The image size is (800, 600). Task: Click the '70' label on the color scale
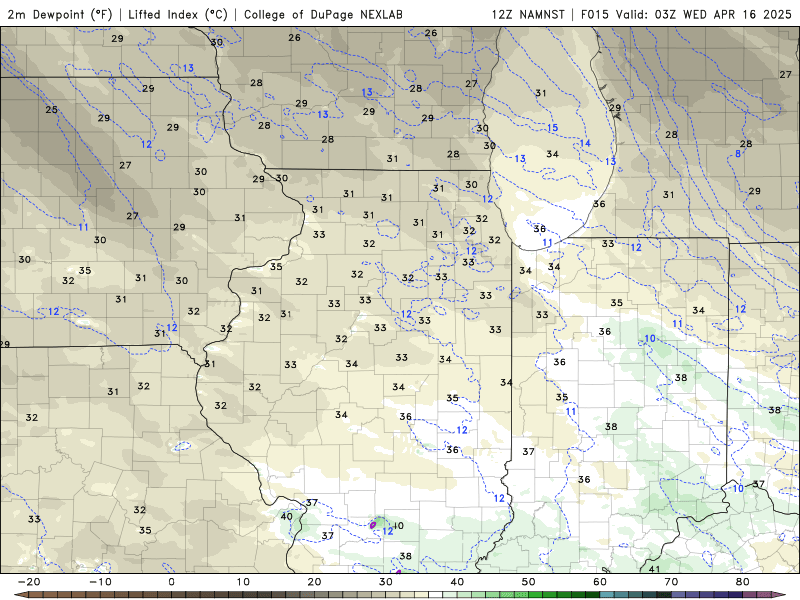[x=671, y=582]
